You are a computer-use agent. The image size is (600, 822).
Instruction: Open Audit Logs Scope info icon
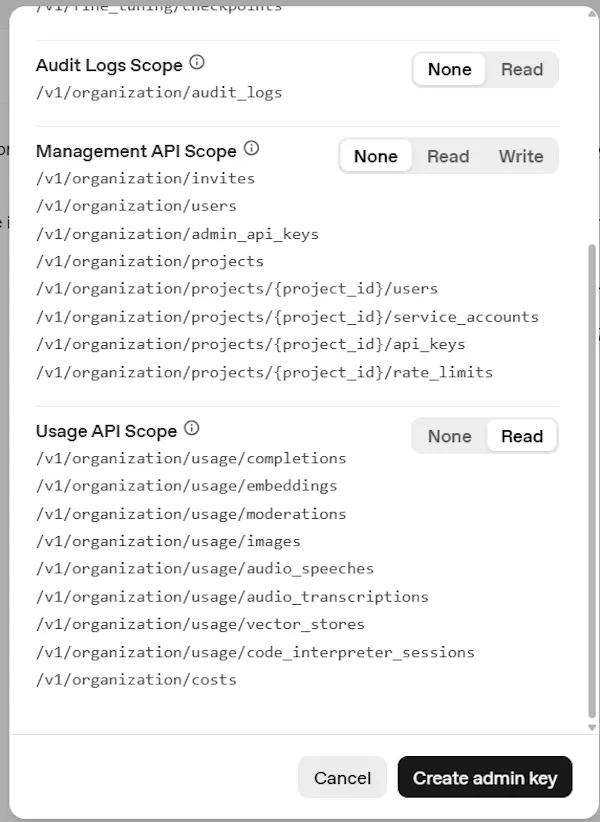pyautogui.click(x=197, y=62)
